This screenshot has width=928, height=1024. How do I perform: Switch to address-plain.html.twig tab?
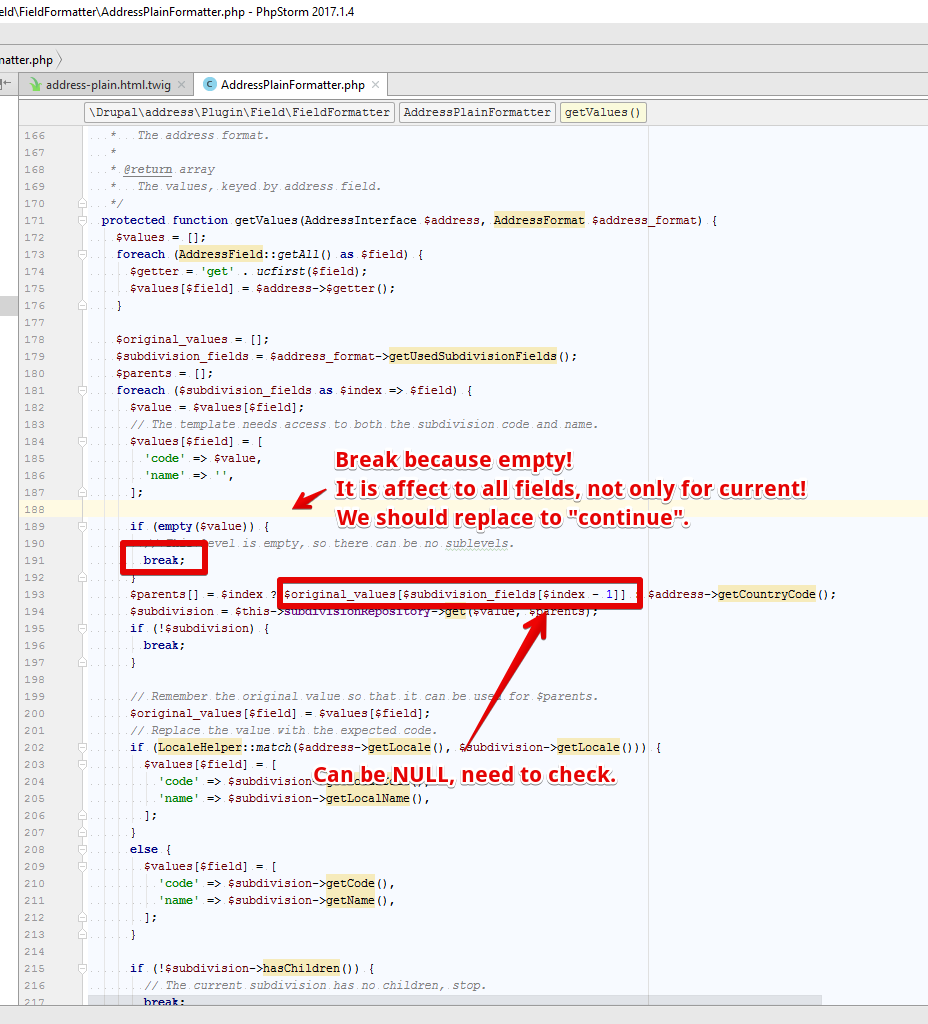click(107, 86)
